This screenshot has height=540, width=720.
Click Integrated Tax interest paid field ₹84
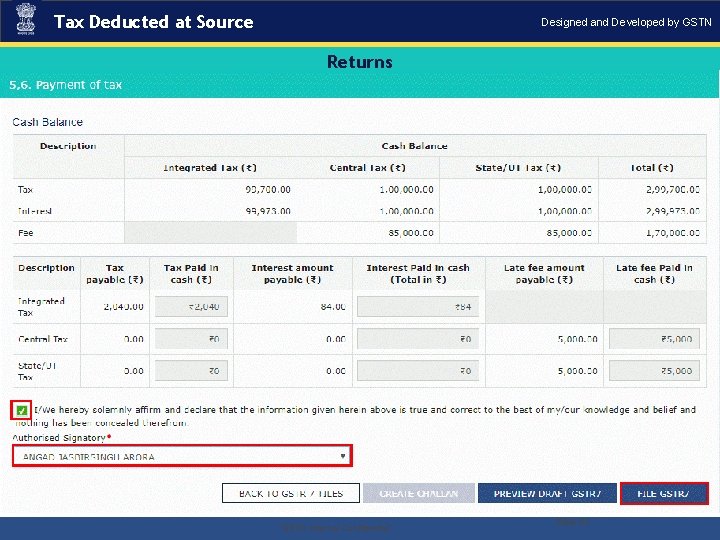[418, 307]
